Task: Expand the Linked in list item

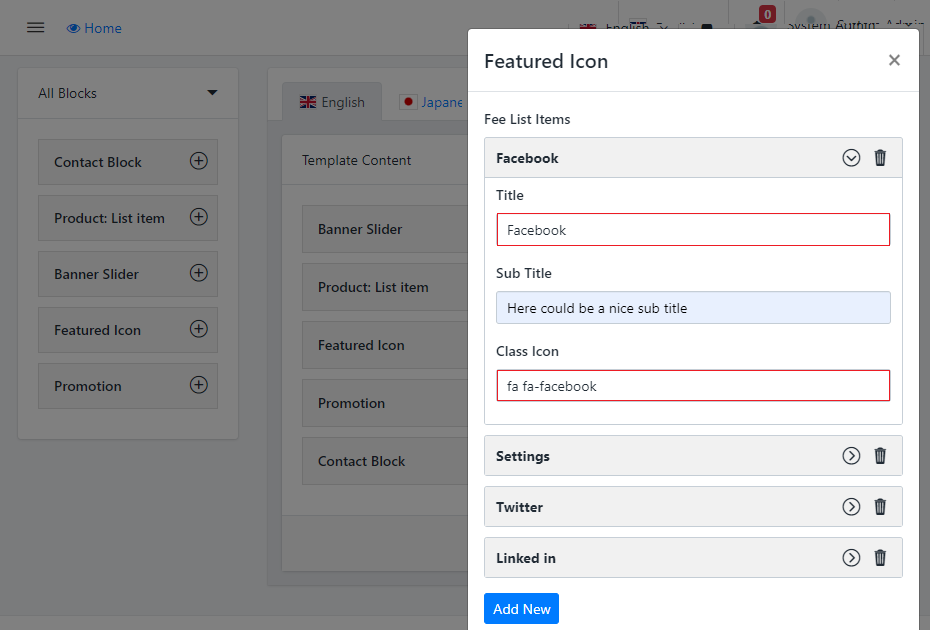Action: (x=851, y=558)
